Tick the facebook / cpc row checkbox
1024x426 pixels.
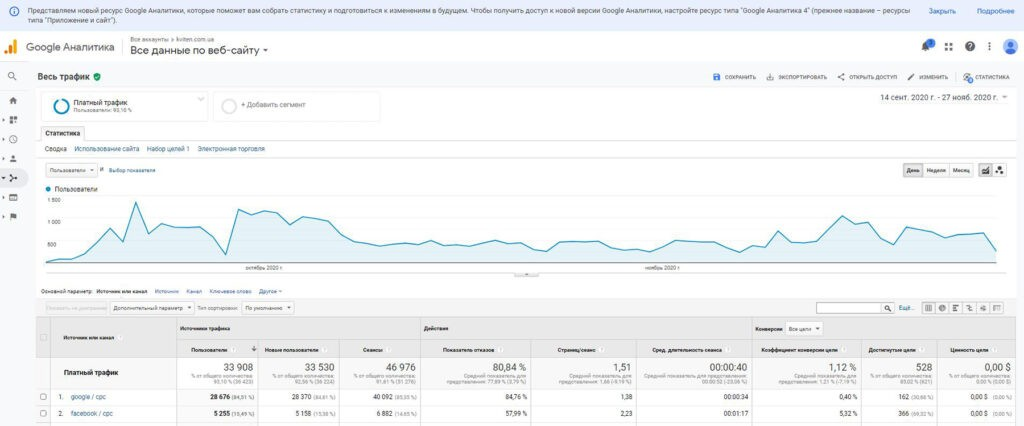tap(43, 414)
